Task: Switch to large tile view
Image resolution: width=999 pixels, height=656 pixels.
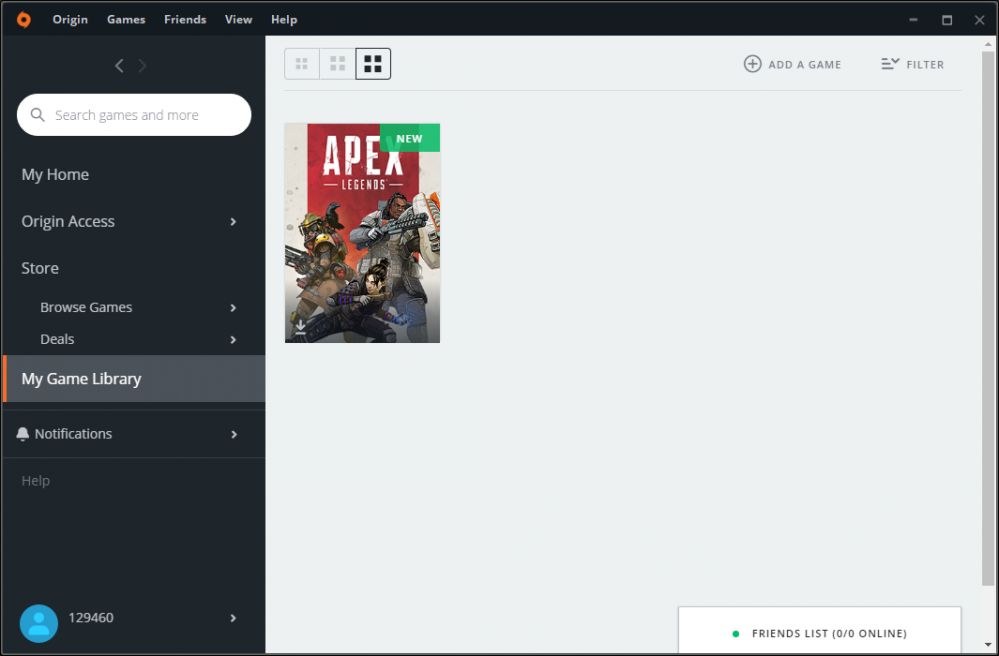Action: [x=373, y=64]
